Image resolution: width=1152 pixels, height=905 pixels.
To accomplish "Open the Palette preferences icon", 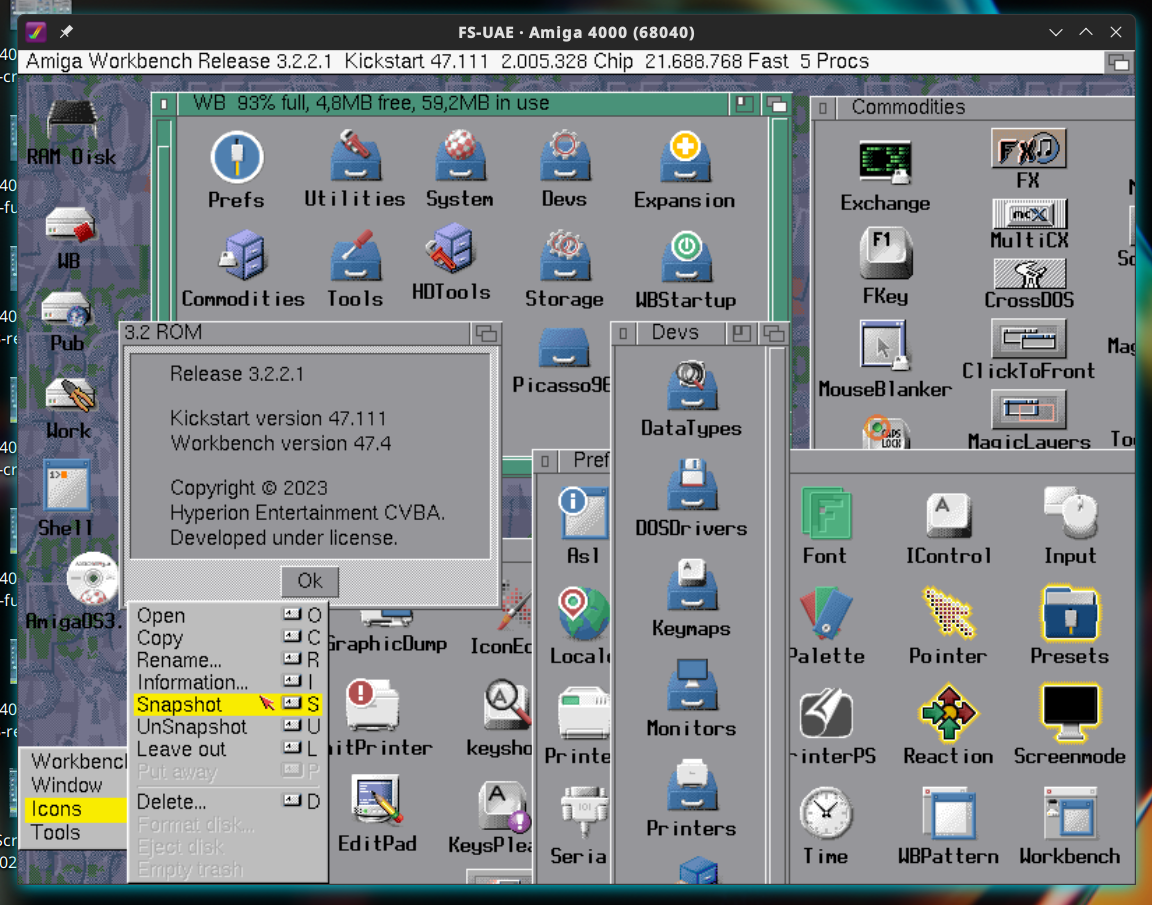I will tap(825, 613).
